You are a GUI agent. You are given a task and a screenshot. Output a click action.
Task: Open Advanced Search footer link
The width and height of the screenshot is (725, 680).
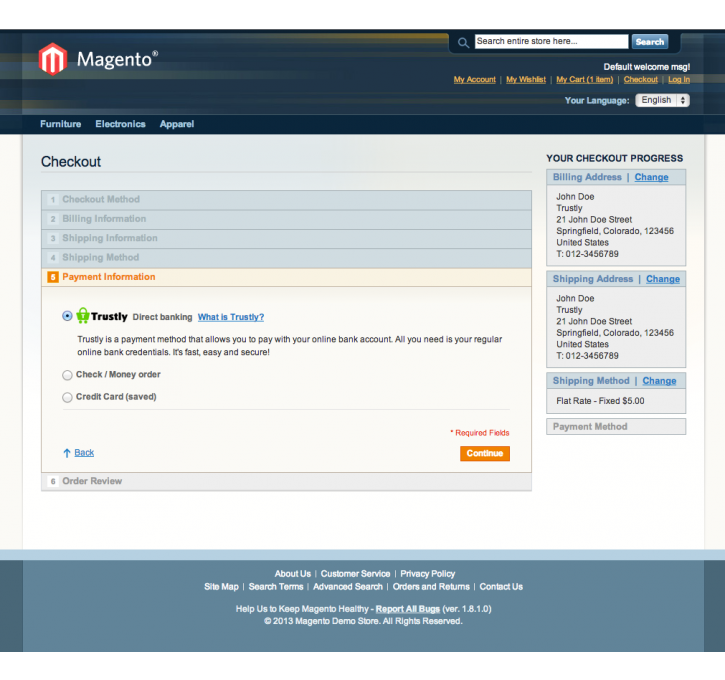point(348,587)
